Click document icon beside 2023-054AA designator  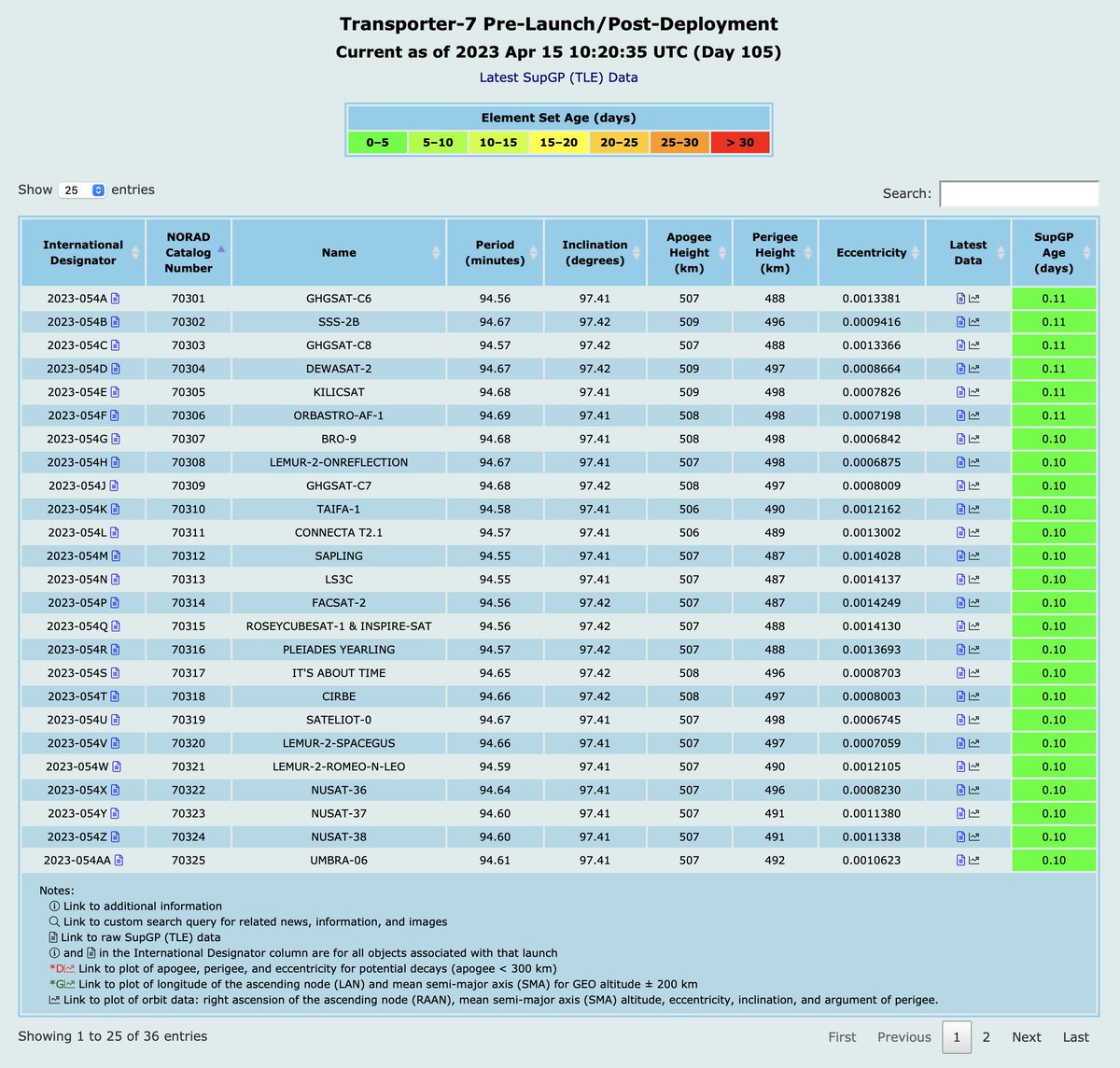119,860
